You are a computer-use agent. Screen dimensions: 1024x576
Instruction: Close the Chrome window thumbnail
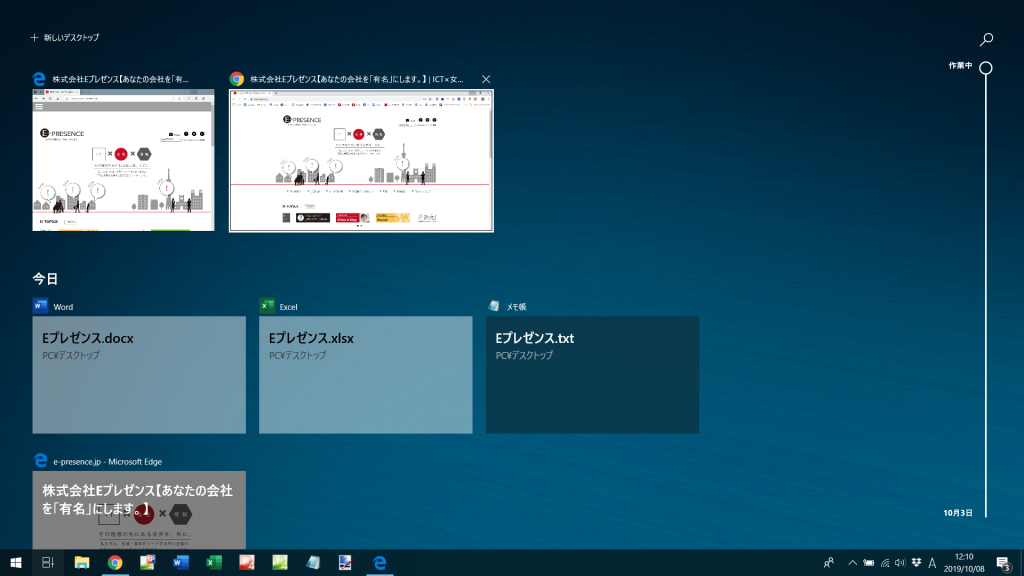tap(486, 79)
